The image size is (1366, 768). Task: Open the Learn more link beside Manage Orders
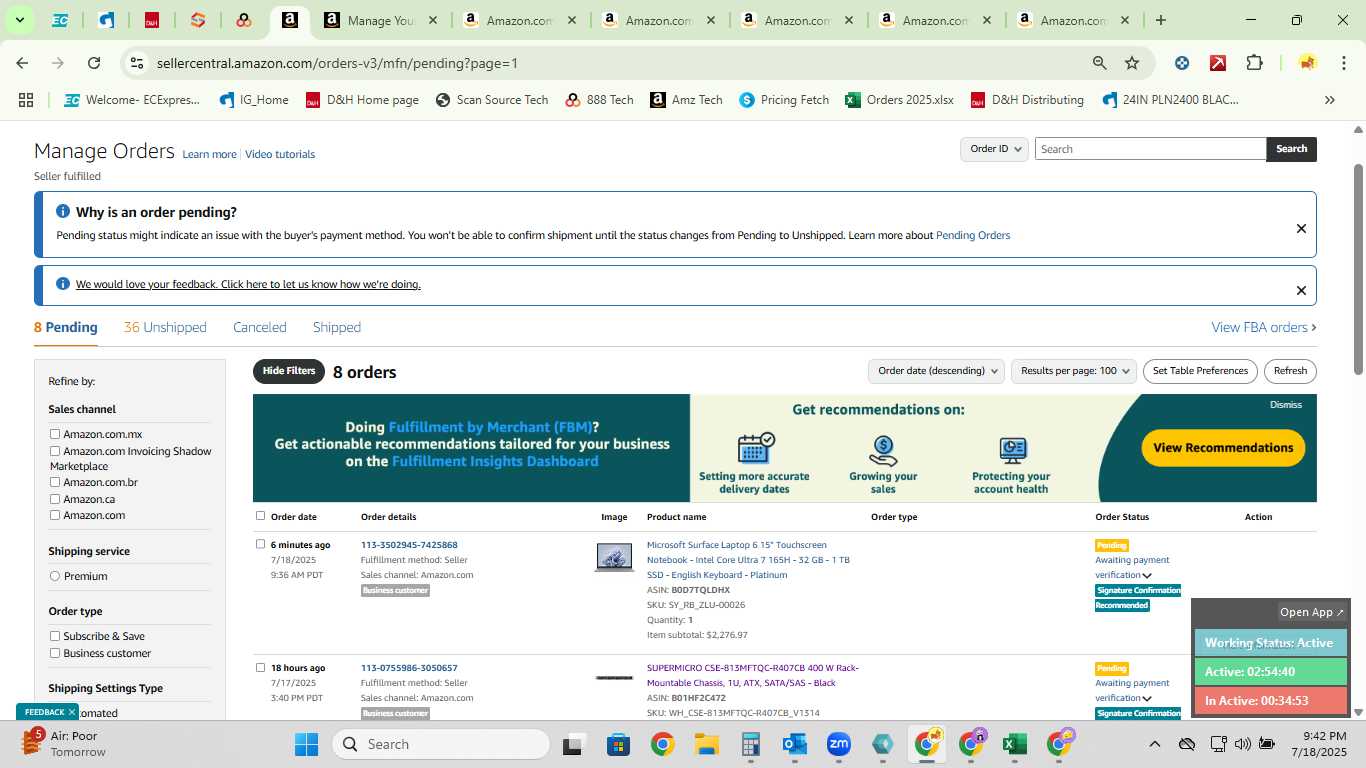(209, 154)
